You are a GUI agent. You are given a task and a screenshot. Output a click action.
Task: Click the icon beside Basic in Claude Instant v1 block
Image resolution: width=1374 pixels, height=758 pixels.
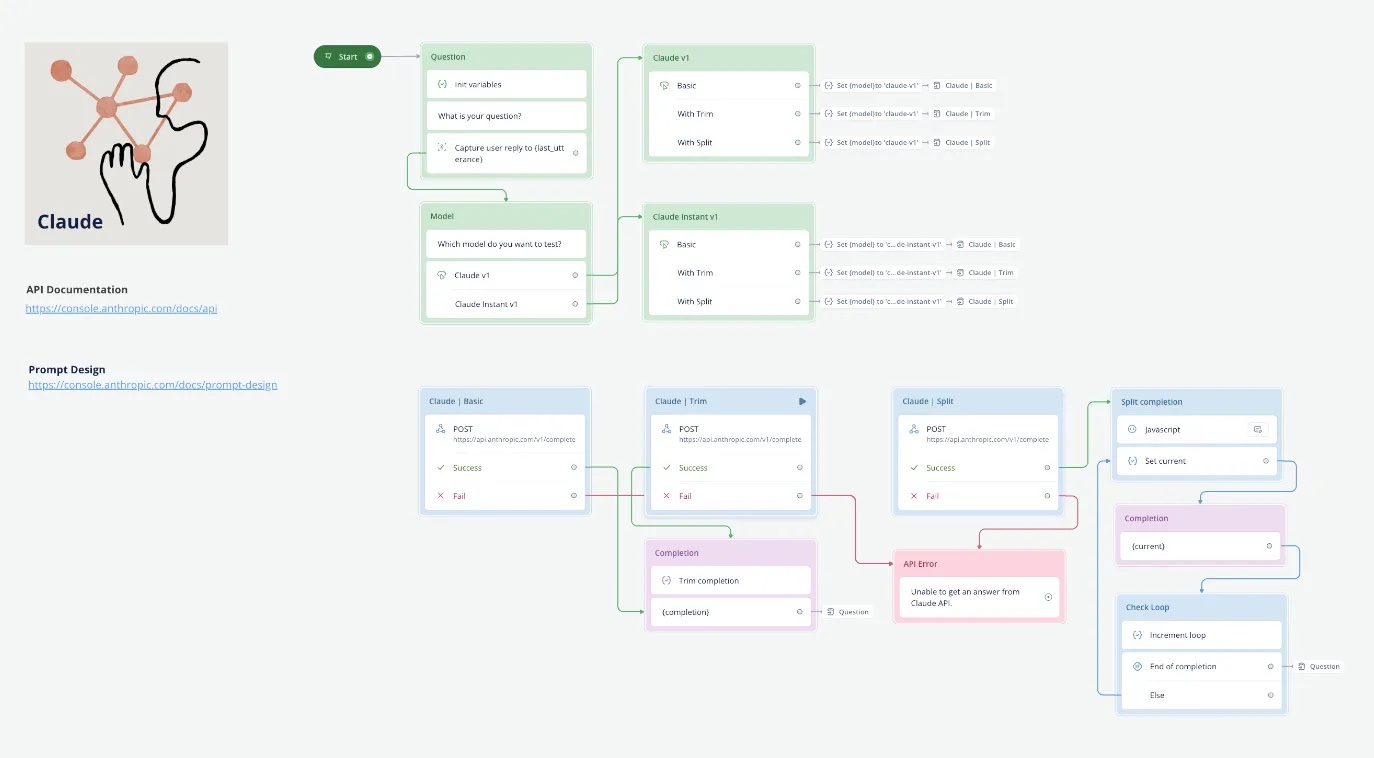pyautogui.click(x=664, y=244)
